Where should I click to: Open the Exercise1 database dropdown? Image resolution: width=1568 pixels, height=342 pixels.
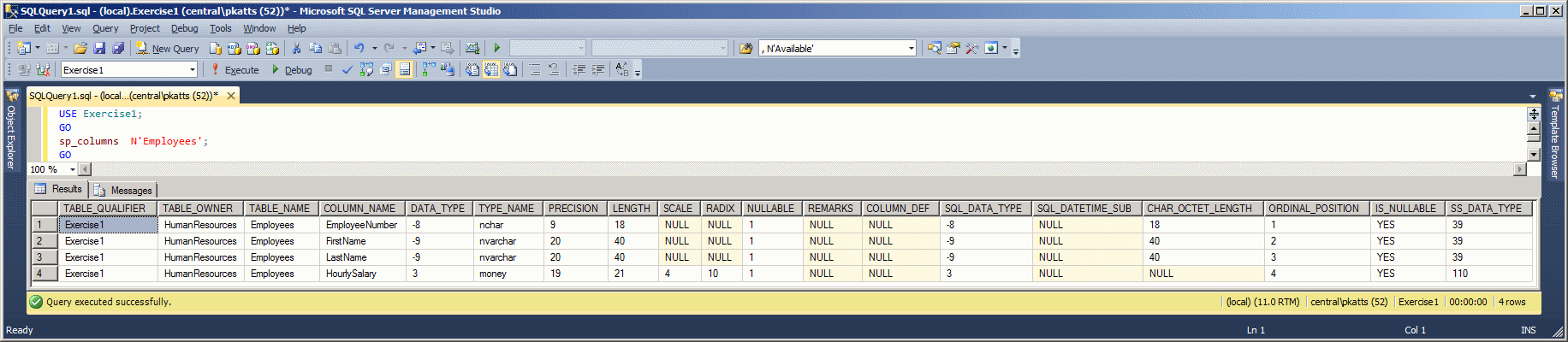[x=192, y=69]
